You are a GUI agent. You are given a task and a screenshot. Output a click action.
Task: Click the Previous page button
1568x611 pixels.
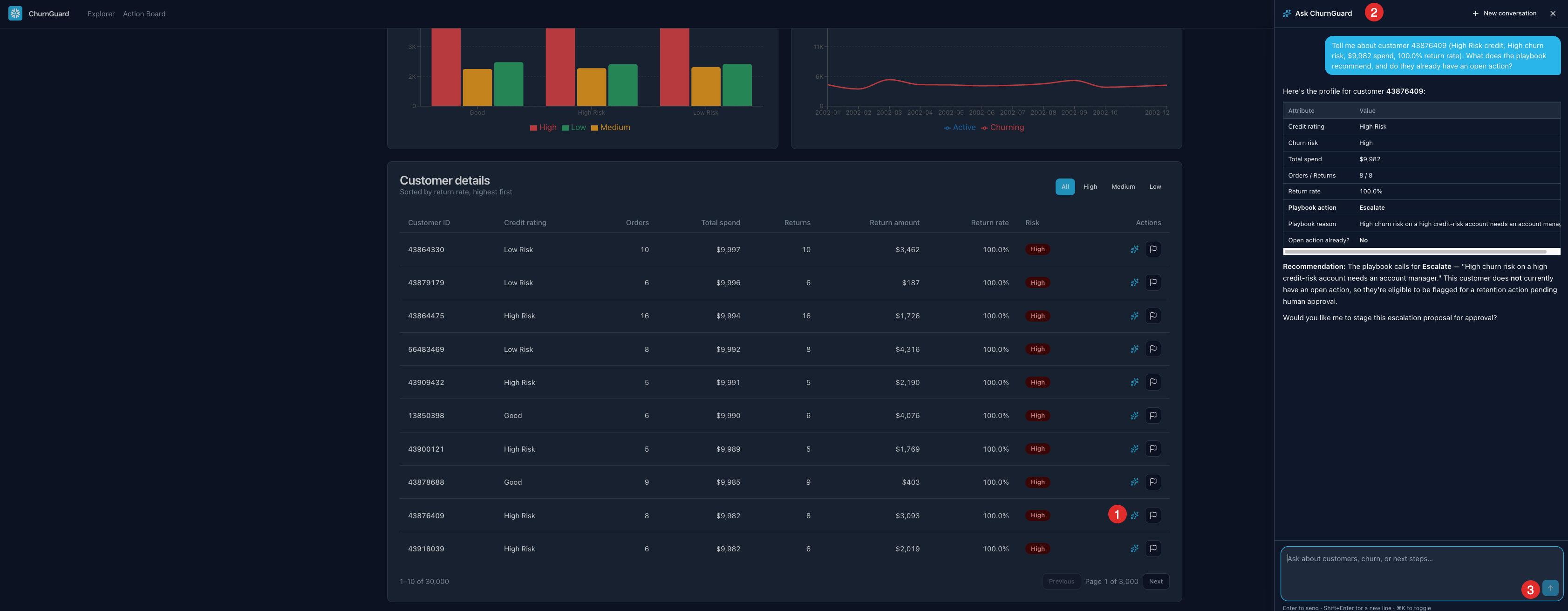click(x=1061, y=582)
